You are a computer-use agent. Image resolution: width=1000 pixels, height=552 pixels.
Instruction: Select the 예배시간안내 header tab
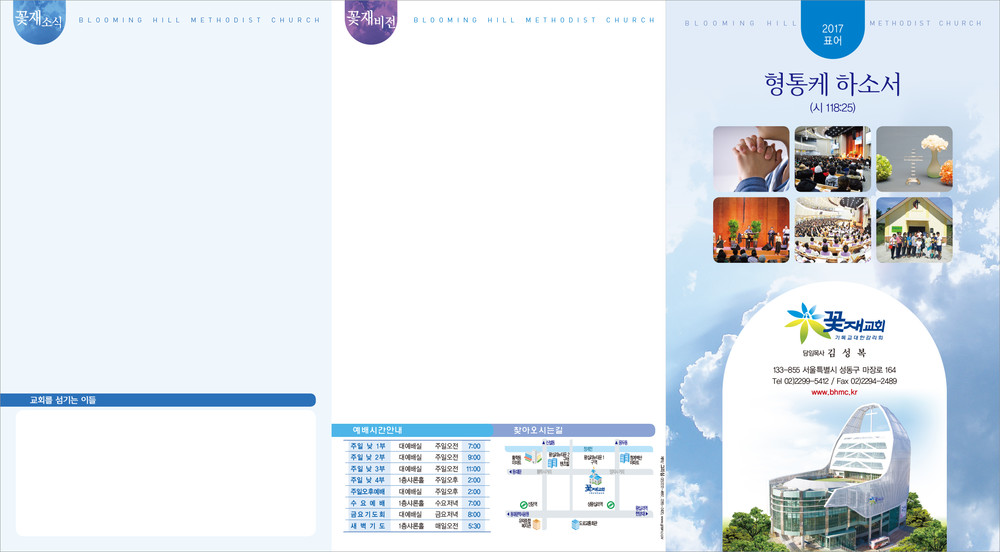pyautogui.click(x=377, y=430)
